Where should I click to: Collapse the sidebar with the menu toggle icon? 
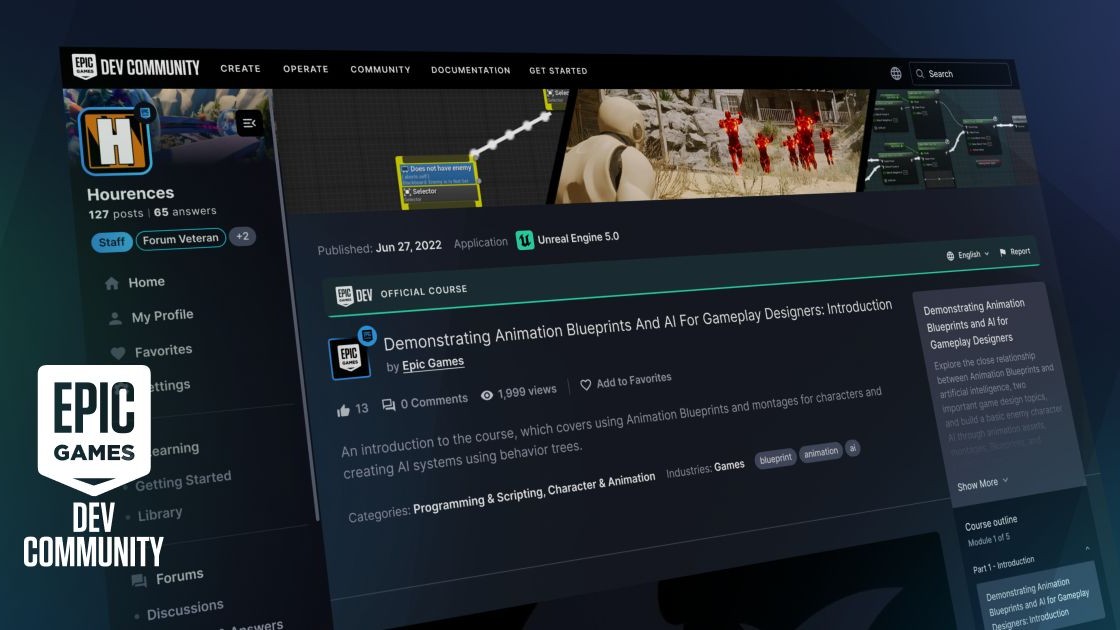click(249, 123)
